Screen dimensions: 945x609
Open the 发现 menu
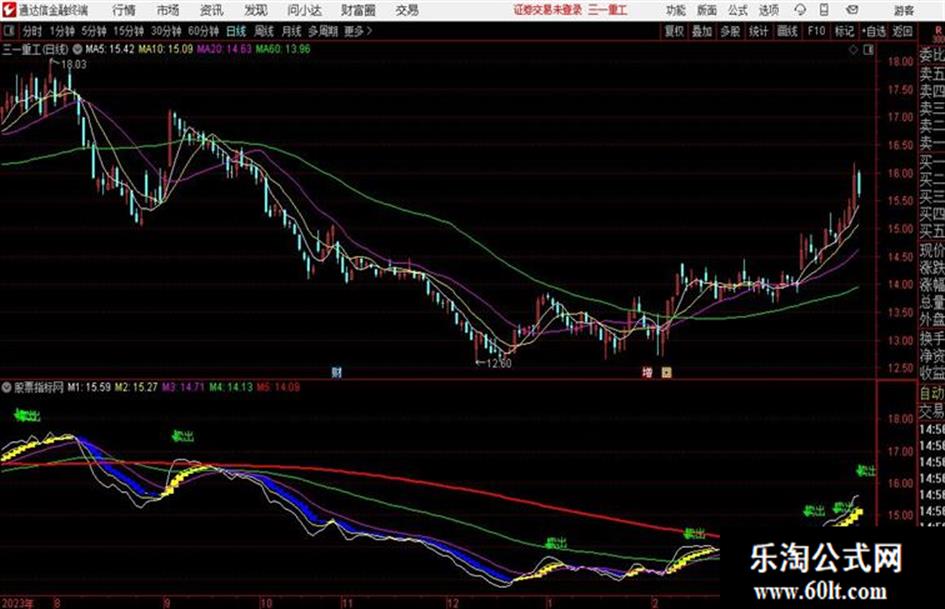click(x=256, y=10)
